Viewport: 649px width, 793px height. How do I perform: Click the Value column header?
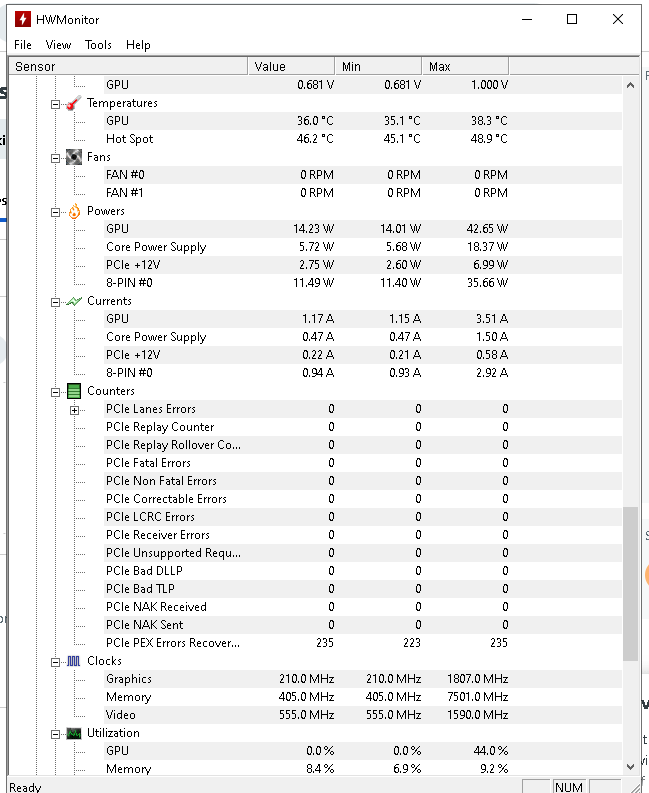(291, 66)
